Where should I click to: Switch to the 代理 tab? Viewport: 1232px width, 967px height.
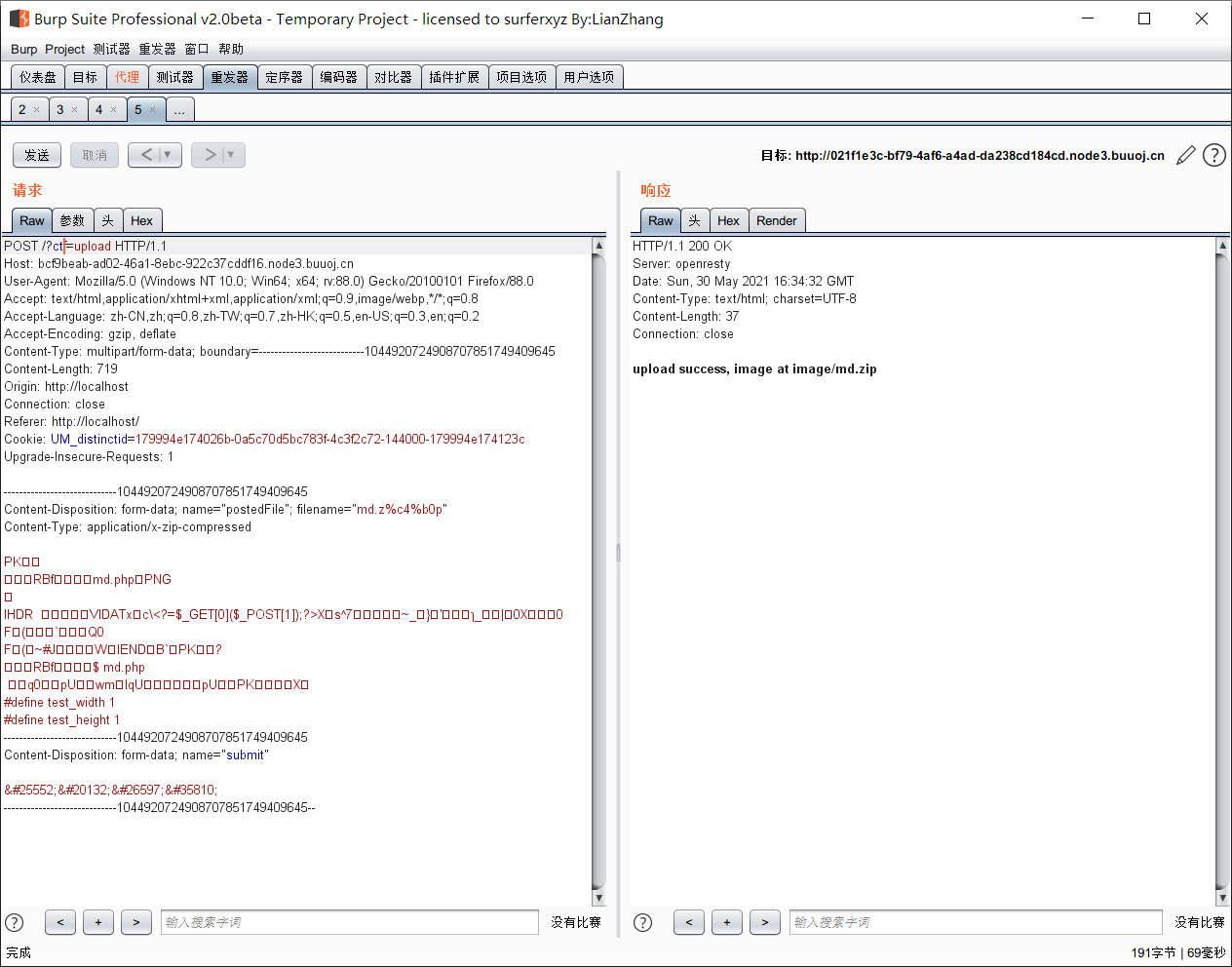click(127, 77)
